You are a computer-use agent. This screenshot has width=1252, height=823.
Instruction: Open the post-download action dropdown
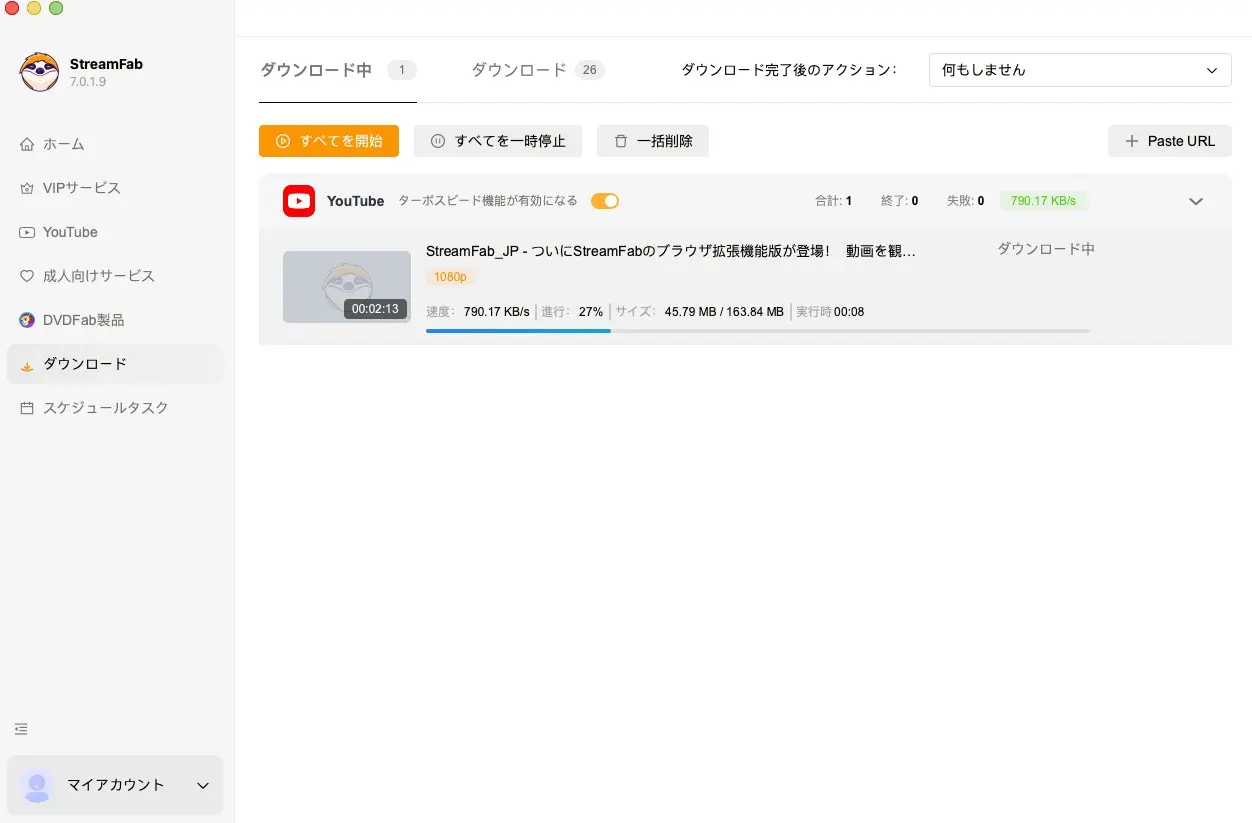[1080, 70]
